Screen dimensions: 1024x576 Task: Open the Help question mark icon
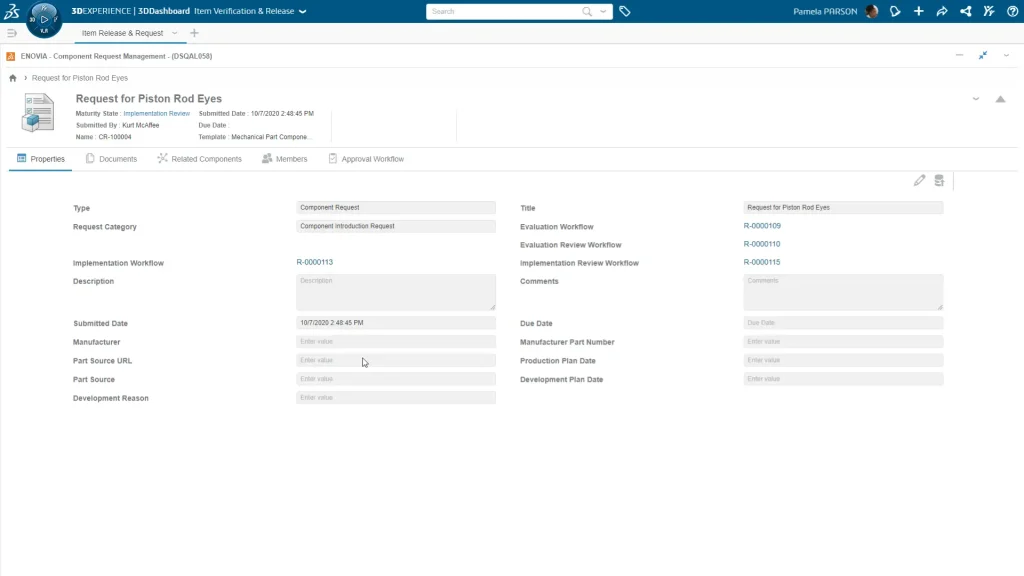pos(1012,12)
